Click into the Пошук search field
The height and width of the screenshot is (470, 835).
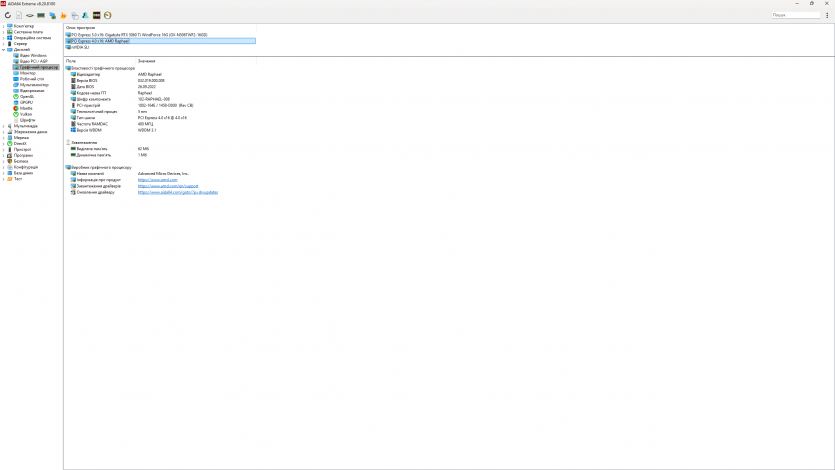tap(794, 16)
